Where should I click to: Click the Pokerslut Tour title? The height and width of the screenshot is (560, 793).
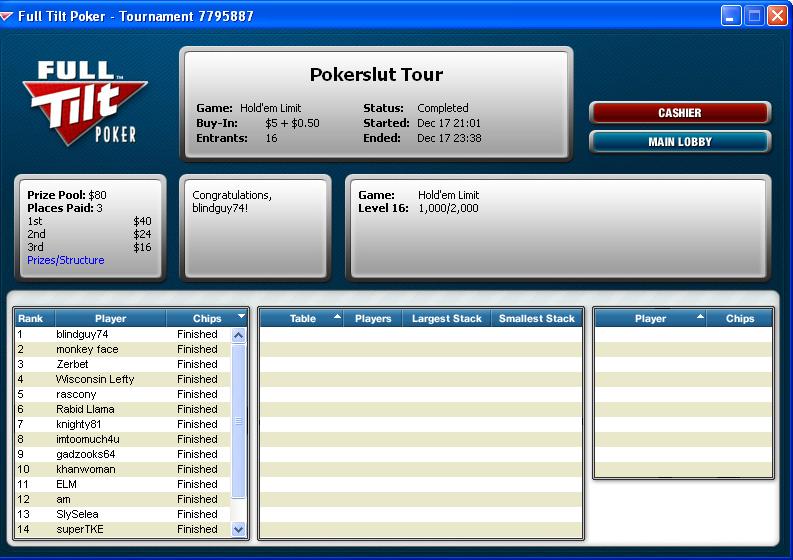coord(376,74)
